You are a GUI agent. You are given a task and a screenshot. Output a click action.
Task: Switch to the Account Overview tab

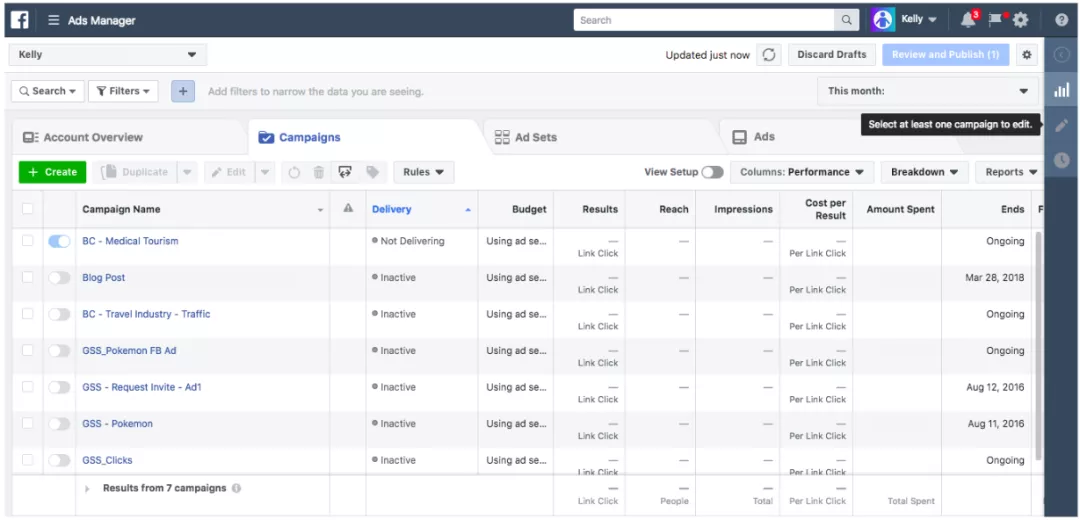pos(83,137)
